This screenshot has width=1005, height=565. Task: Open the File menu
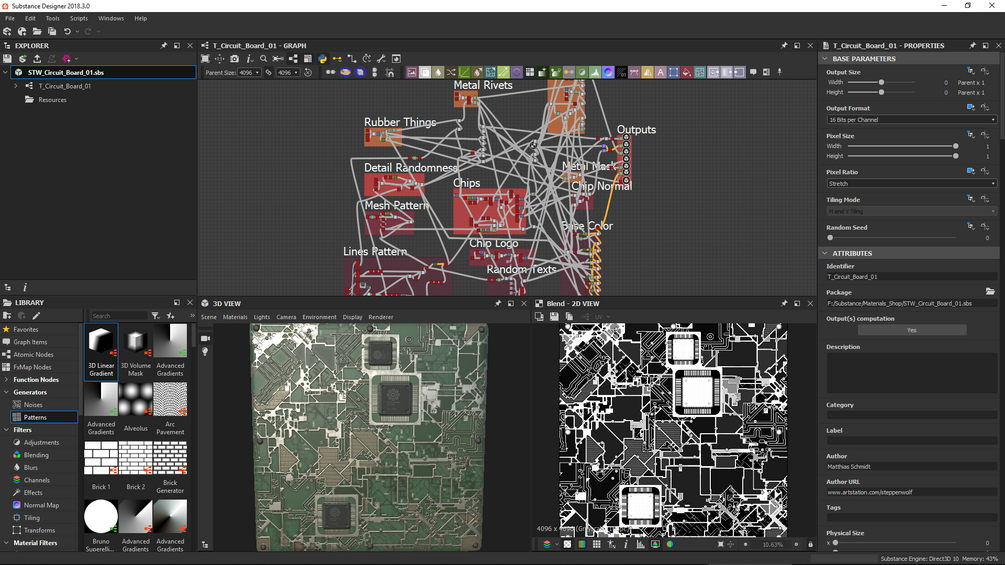point(10,19)
